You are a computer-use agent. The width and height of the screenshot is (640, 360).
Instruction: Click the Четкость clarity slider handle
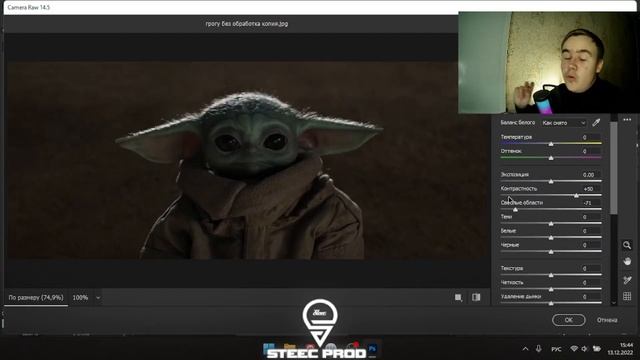551,289
